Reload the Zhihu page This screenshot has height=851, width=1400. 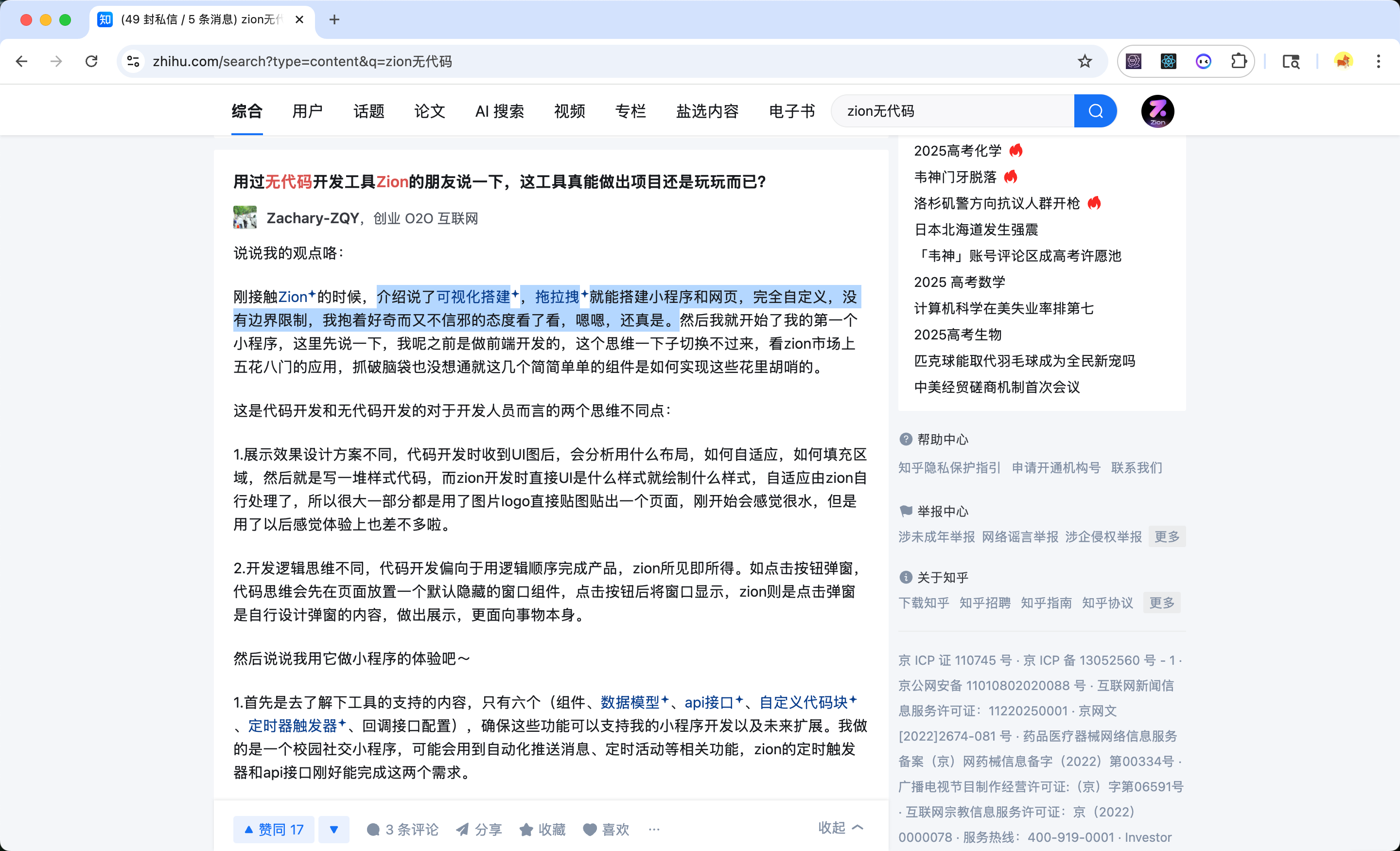coord(91,61)
